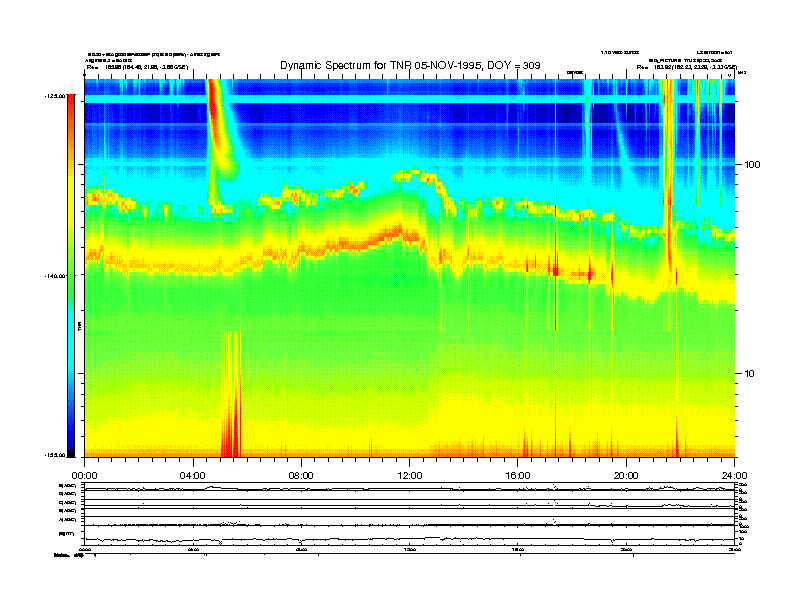Click the 08:00 time axis label
792x612 pixels.
pyautogui.click(x=301, y=476)
